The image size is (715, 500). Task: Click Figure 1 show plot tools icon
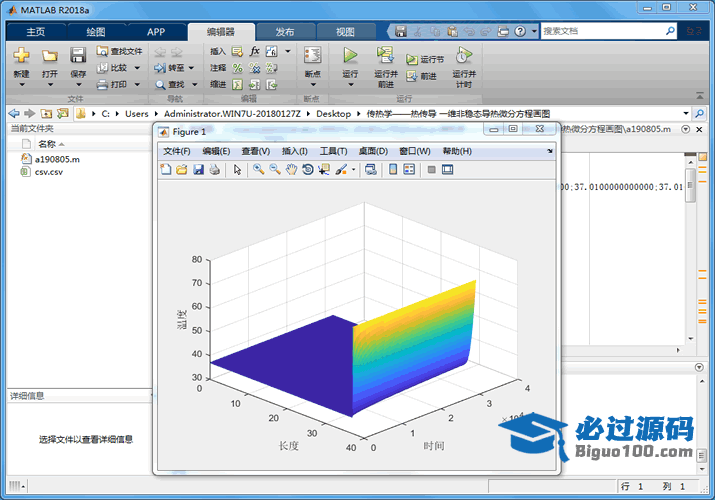tap(447, 170)
